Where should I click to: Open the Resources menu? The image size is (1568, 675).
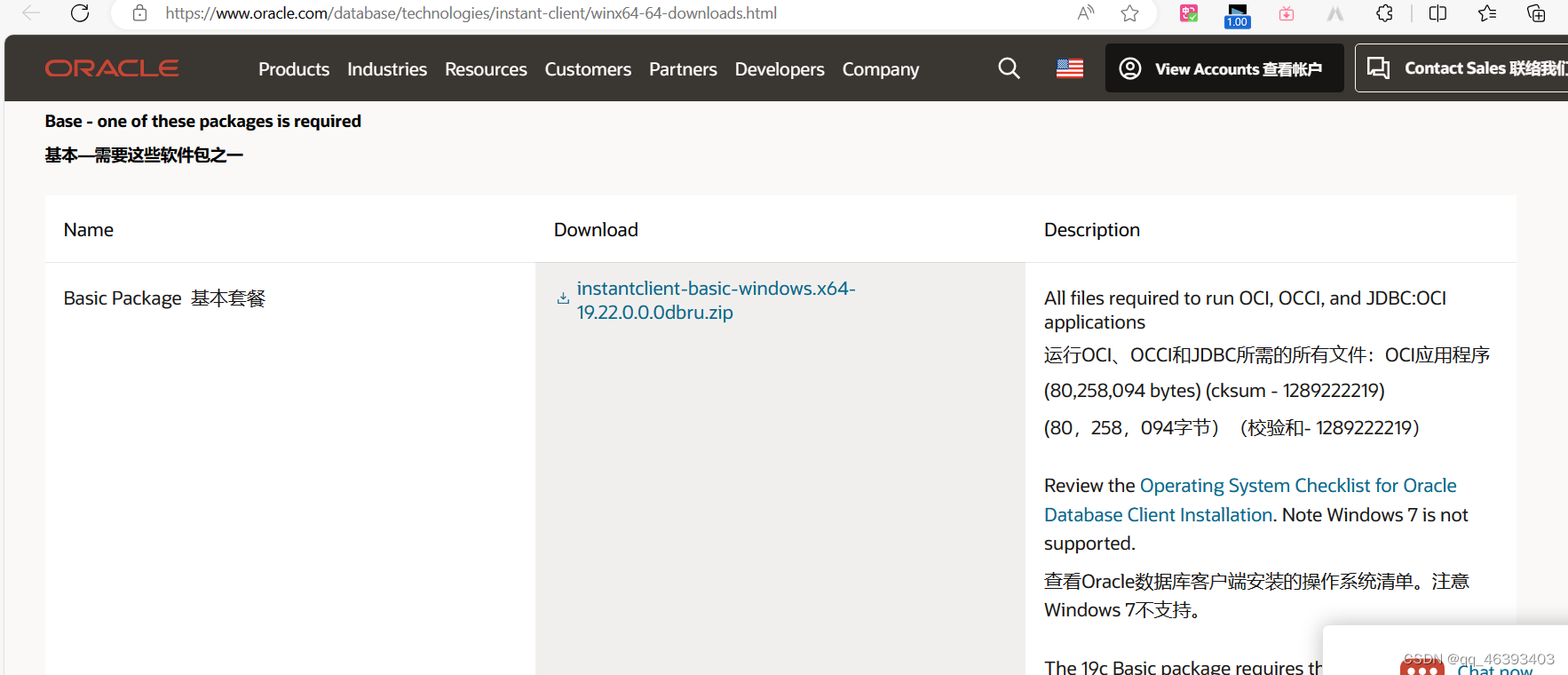[486, 69]
